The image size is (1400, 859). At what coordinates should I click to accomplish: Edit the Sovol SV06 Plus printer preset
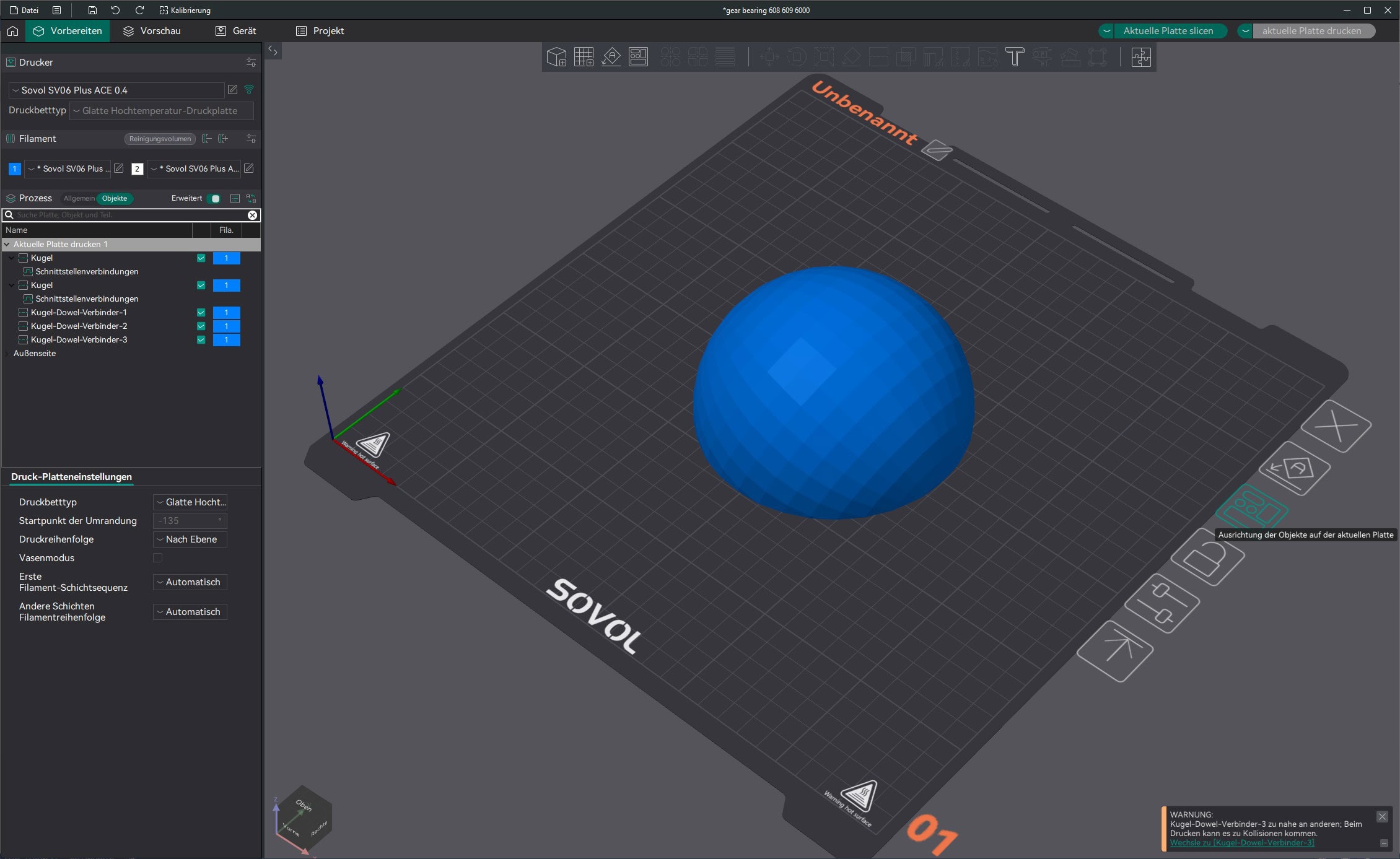tap(232, 90)
